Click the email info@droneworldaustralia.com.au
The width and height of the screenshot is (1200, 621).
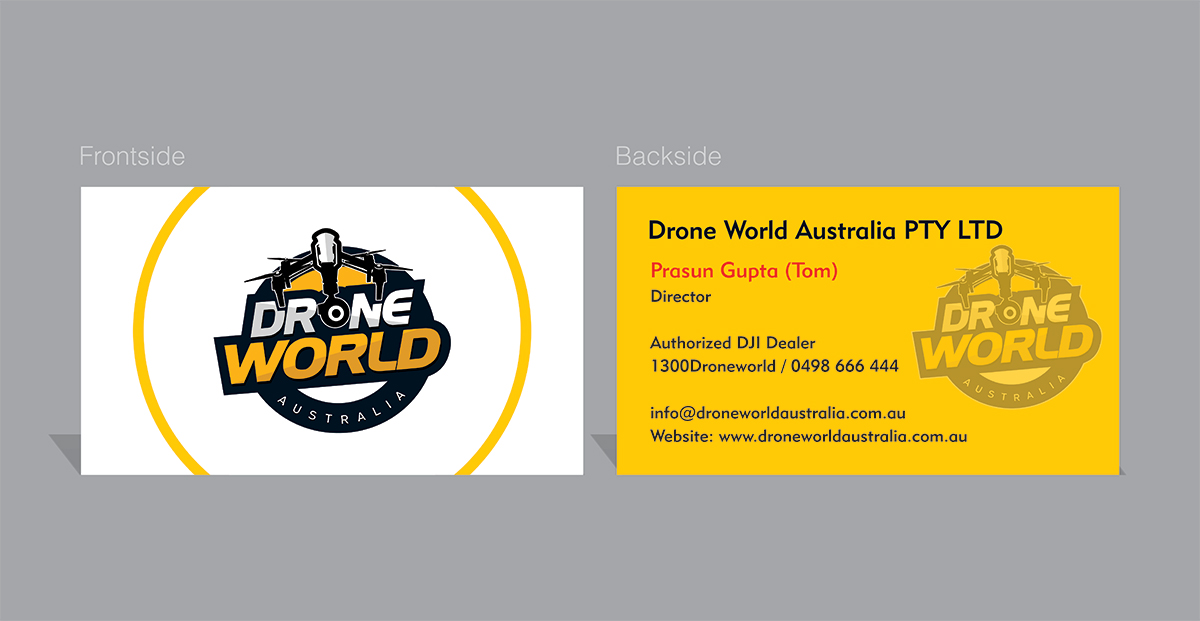pyautogui.click(x=778, y=413)
